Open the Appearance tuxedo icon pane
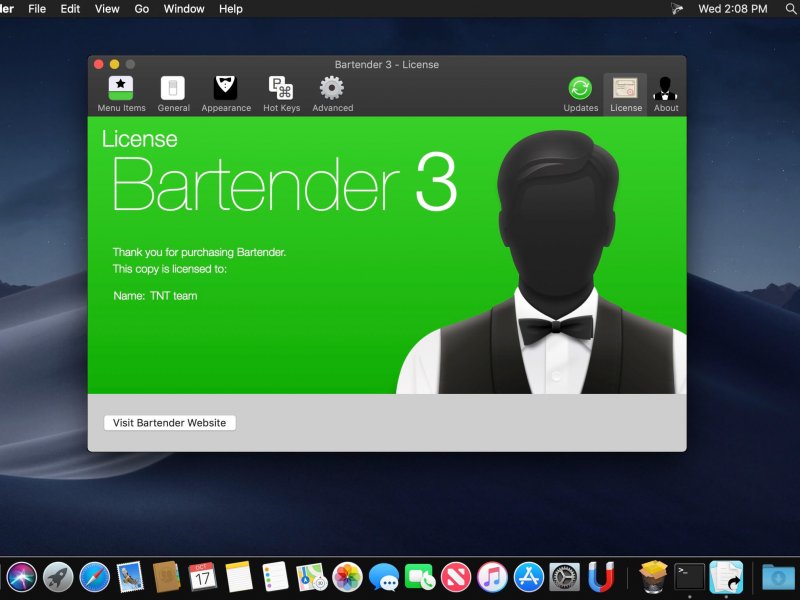This screenshot has height=600, width=800. tap(226, 94)
